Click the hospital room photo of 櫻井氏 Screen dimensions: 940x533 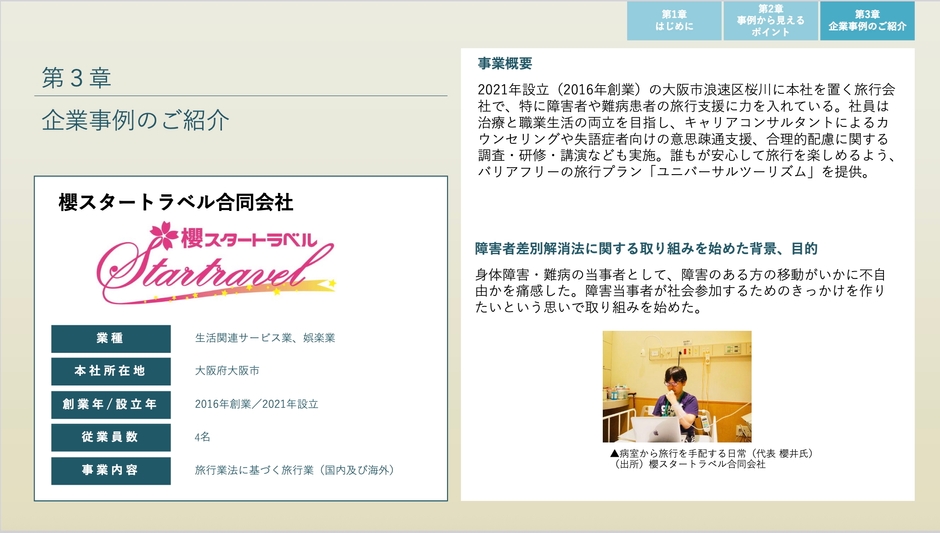677,387
